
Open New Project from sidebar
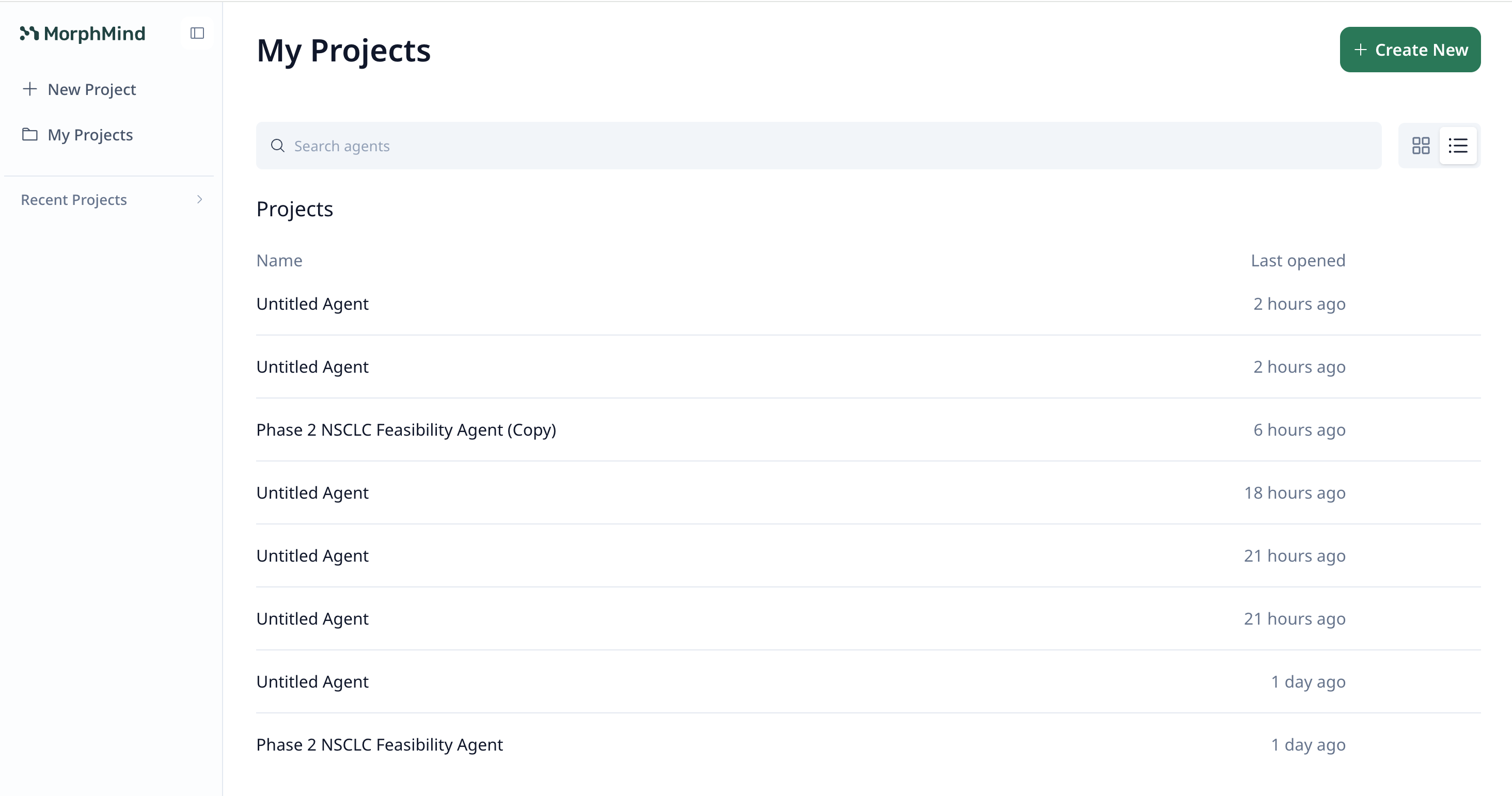[91, 90]
